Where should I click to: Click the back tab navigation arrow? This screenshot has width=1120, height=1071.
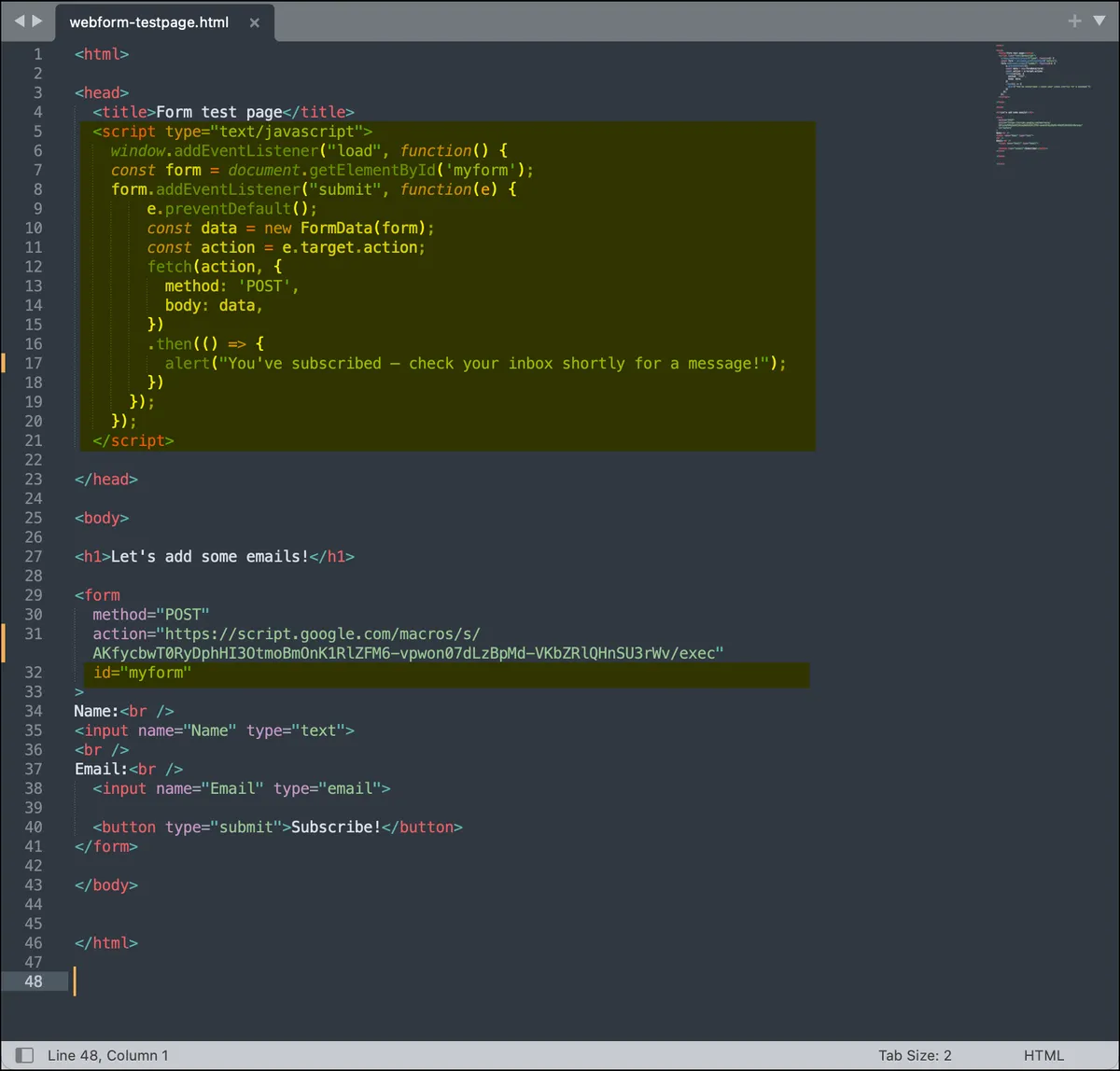[19, 21]
